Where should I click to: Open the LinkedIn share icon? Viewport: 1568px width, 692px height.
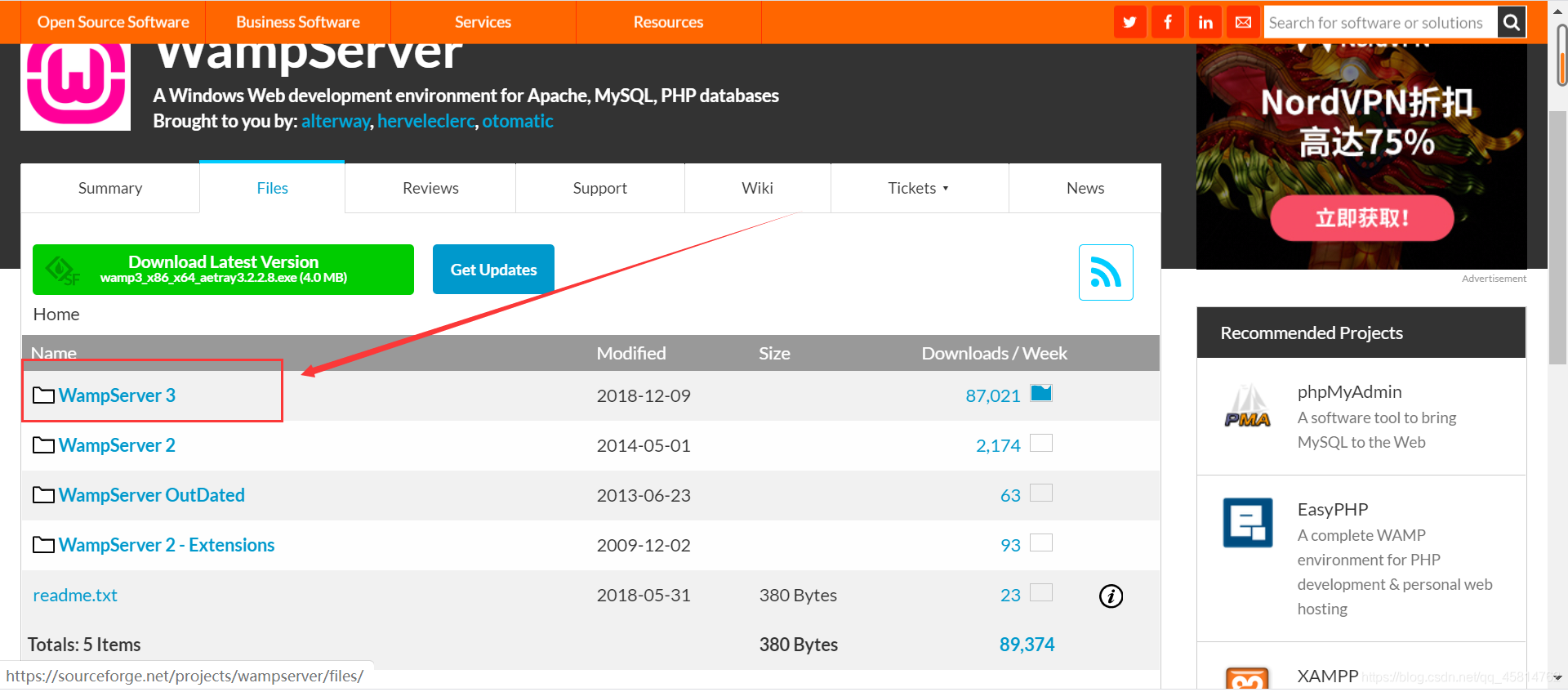[1205, 22]
